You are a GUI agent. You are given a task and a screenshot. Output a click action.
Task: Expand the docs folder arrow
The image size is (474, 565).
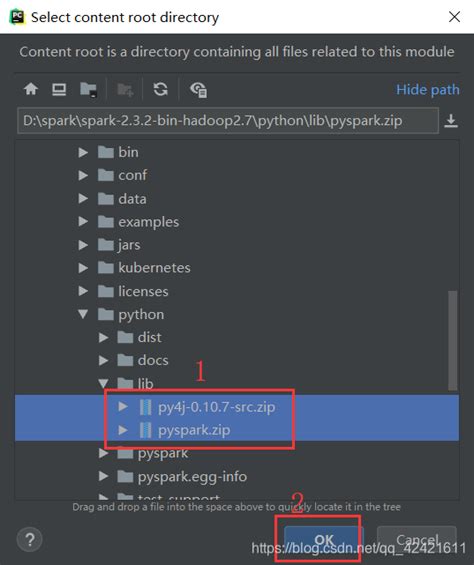(103, 361)
